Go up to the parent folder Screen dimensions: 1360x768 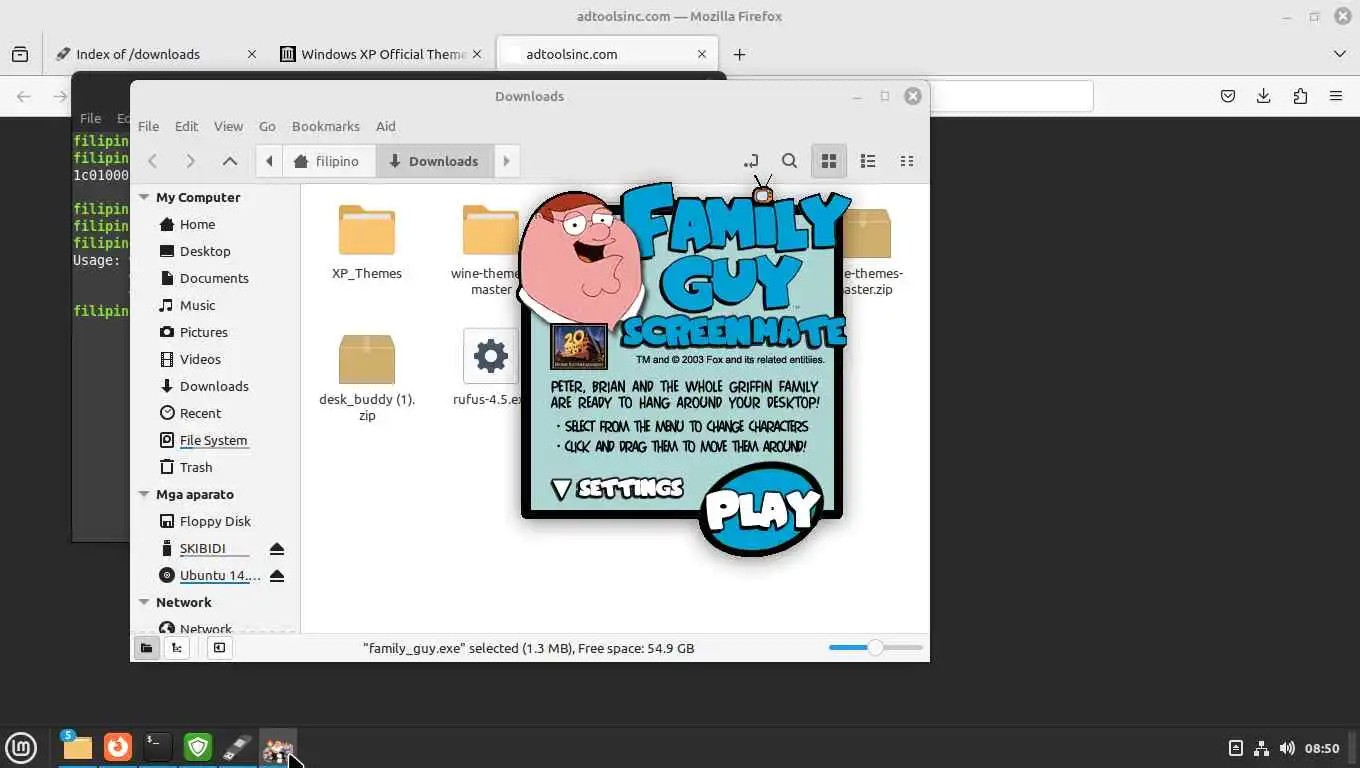229,161
